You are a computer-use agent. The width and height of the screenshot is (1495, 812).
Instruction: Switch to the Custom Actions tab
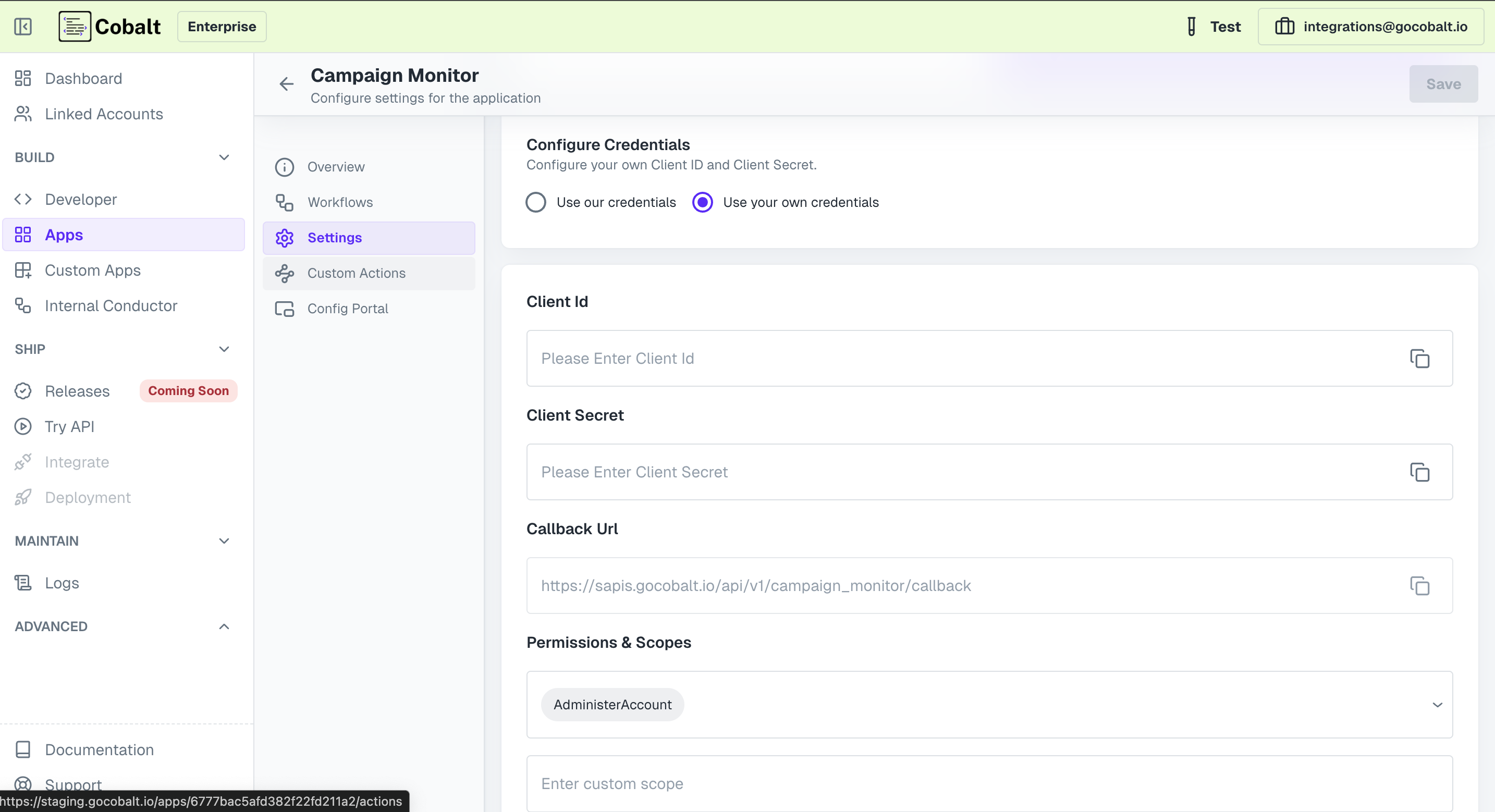pyautogui.click(x=356, y=273)
